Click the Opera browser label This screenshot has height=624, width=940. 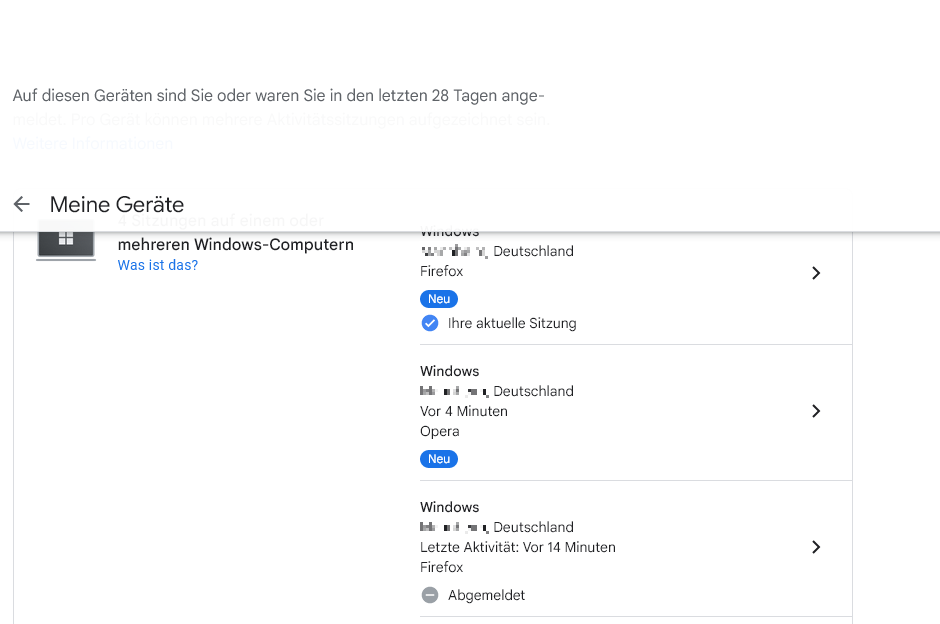pyautogui.click(x=440, y=431)
